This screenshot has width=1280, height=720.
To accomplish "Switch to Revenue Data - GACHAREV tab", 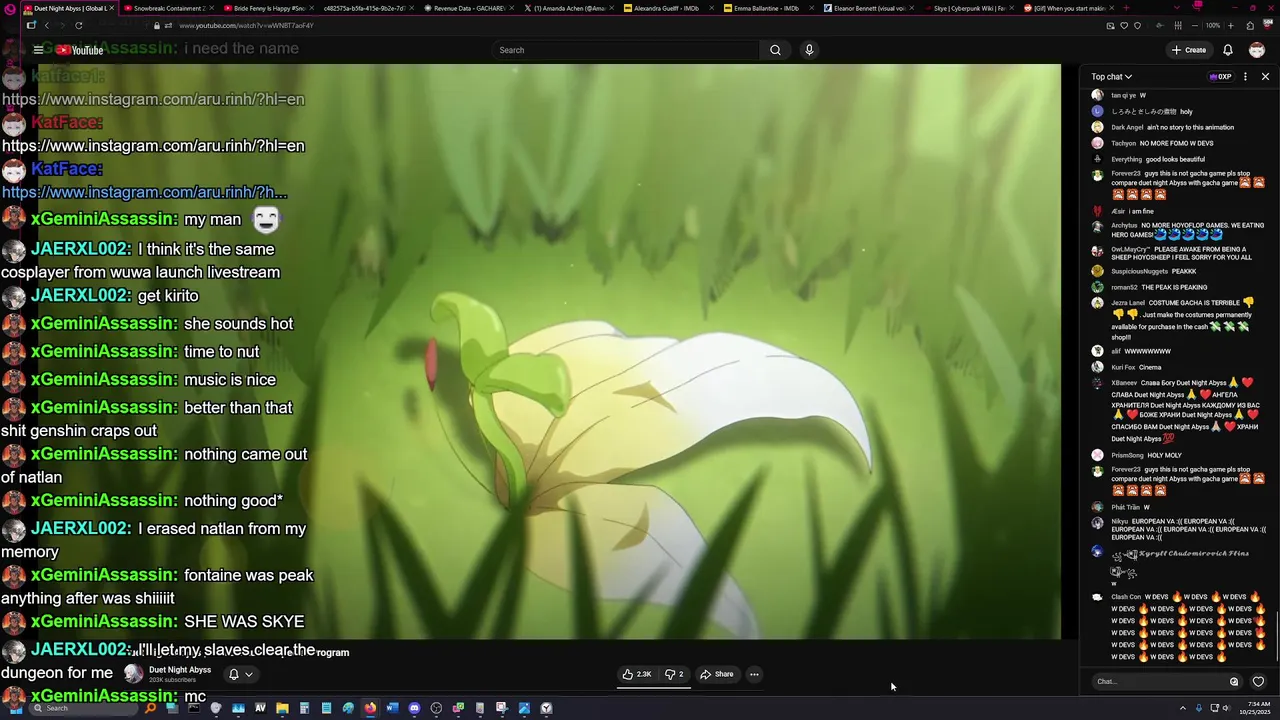I will [x=468, y=8].
